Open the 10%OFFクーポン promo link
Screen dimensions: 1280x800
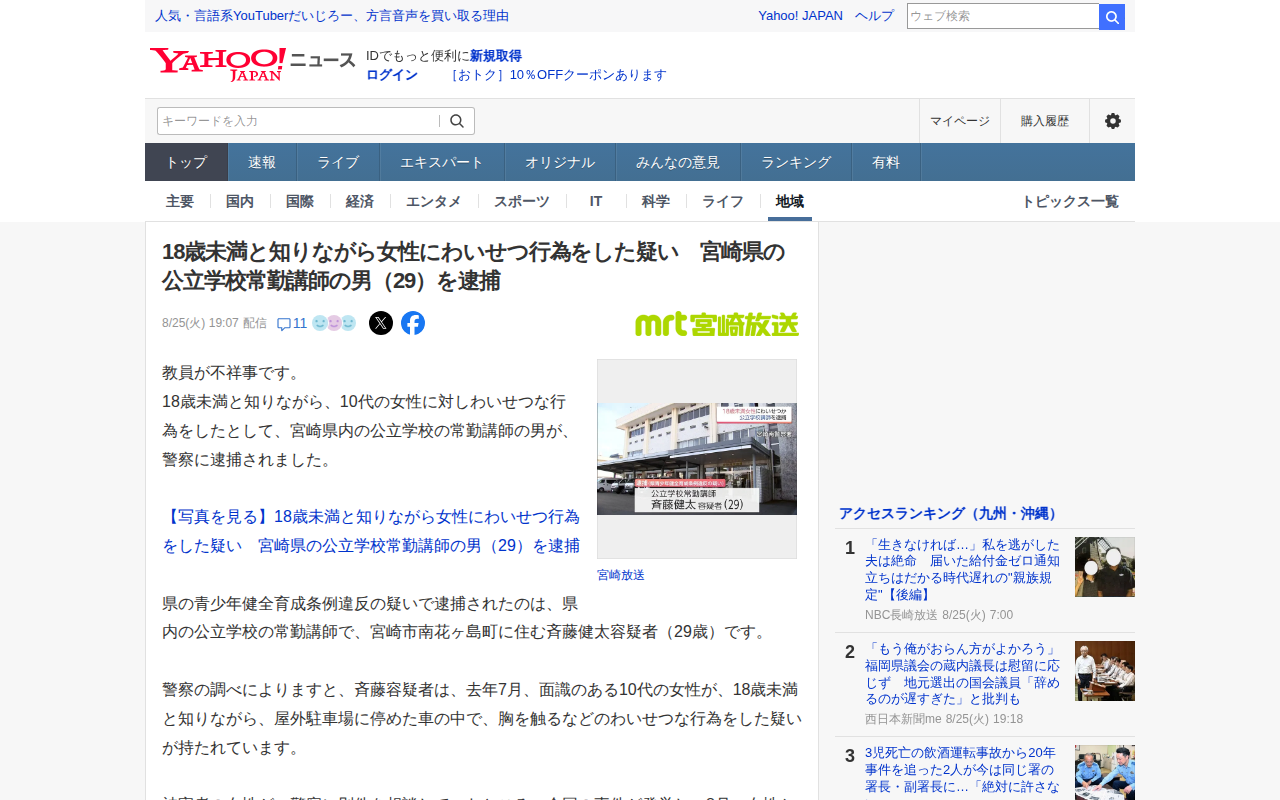click(x=557, y=75)
